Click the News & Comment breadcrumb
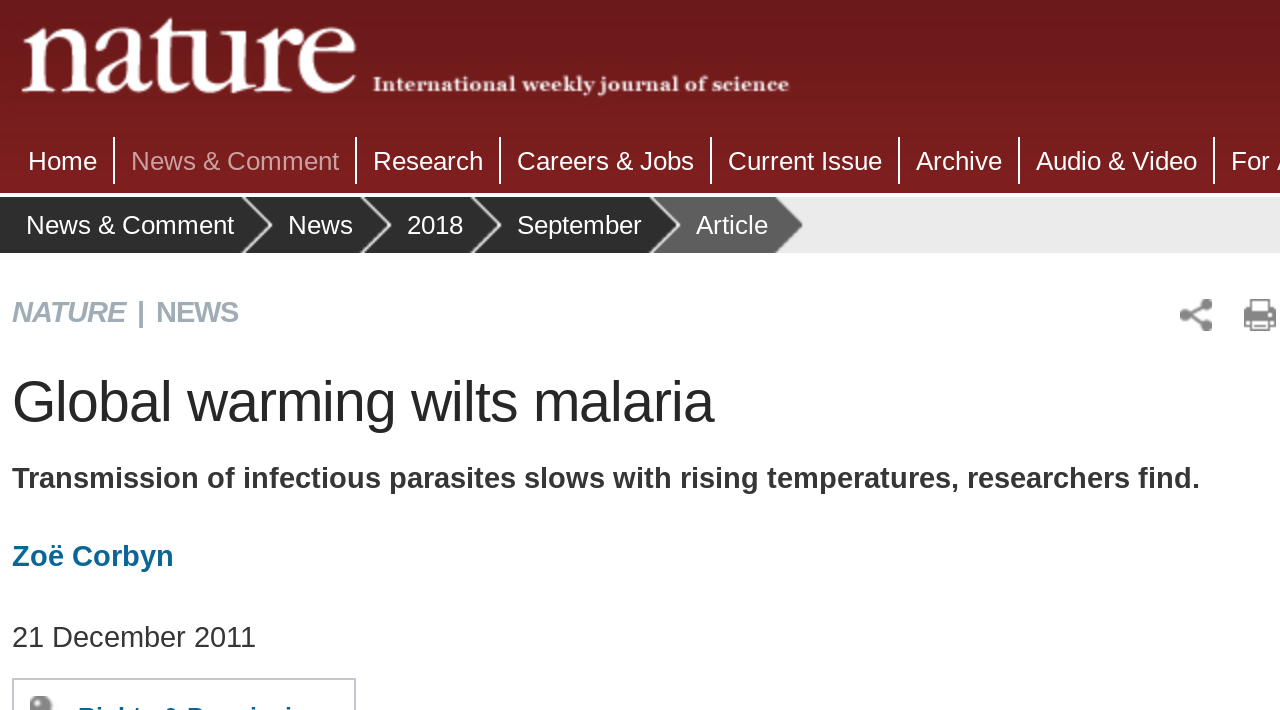Viewport: 1280px width, 710px height. [130, 225]
